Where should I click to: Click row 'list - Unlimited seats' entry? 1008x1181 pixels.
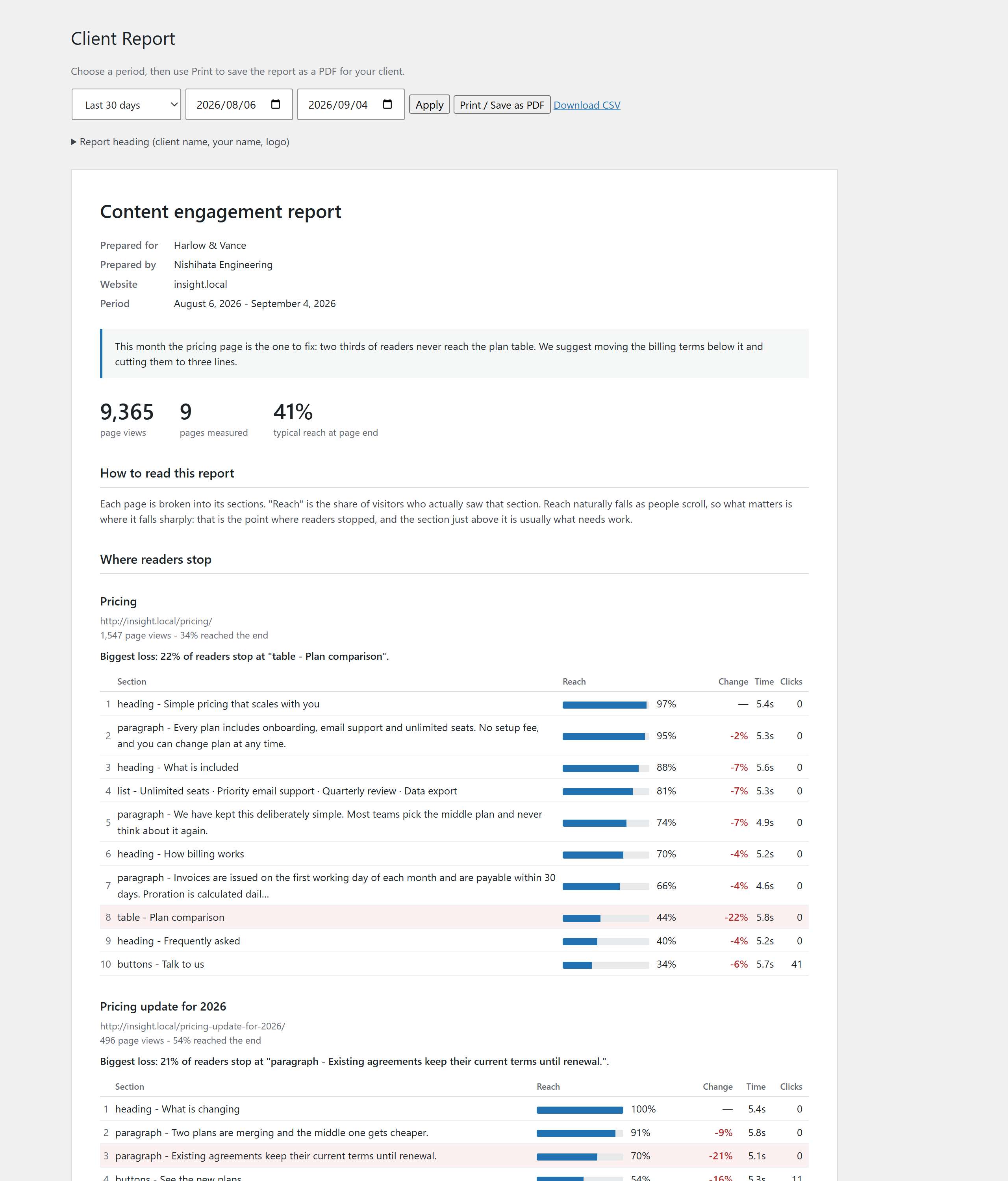tap(454, 791)
